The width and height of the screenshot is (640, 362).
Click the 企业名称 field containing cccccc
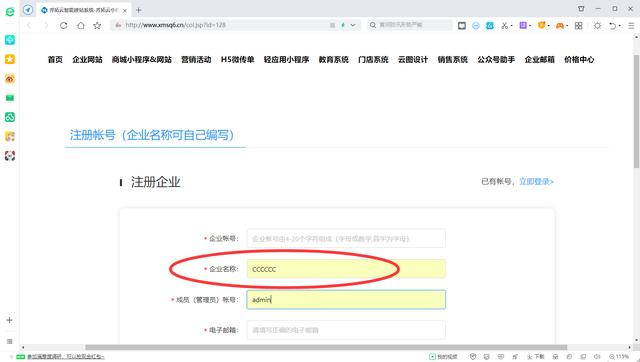[346, 269]
